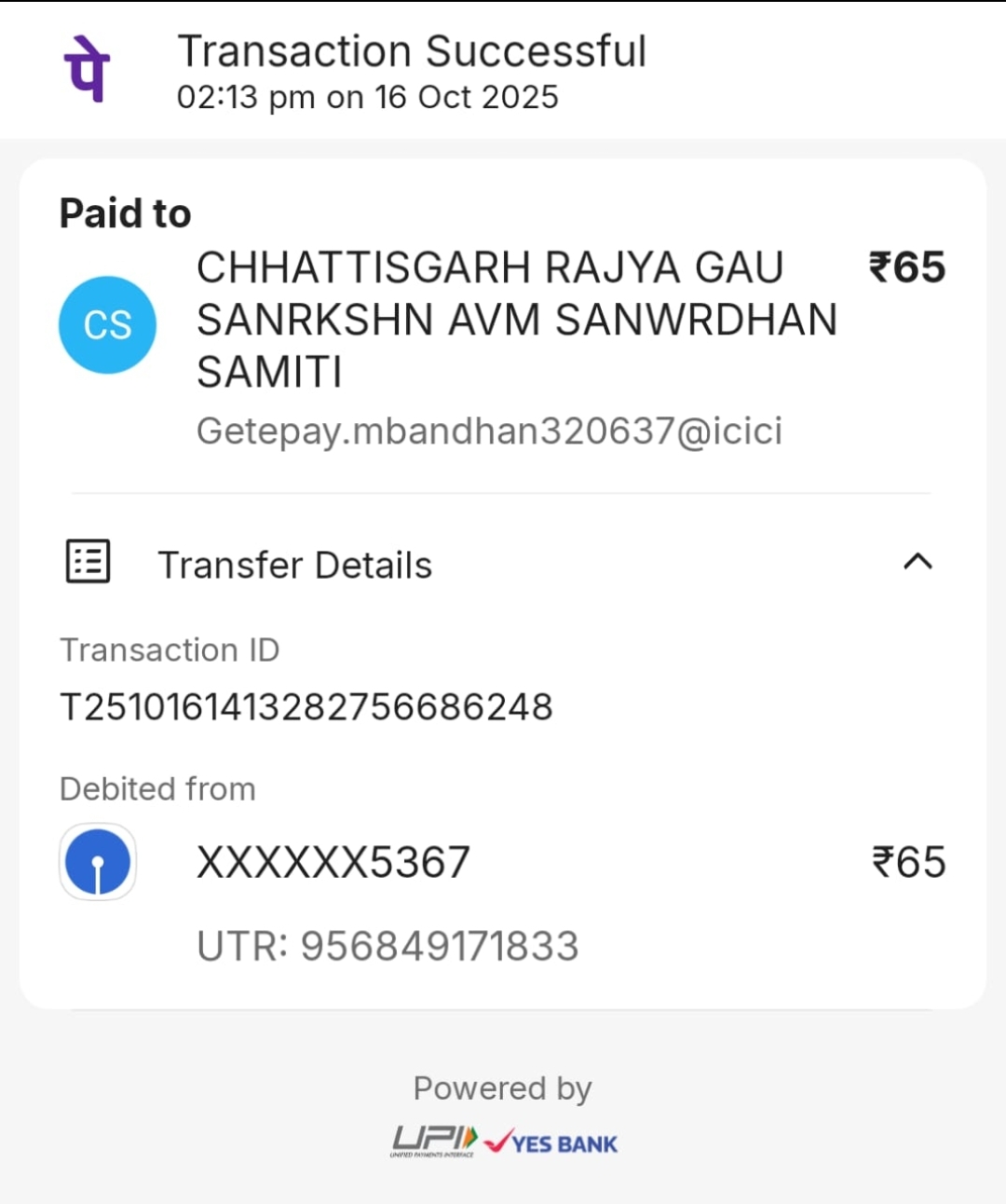Click the Debited from label

coord(157,788)
